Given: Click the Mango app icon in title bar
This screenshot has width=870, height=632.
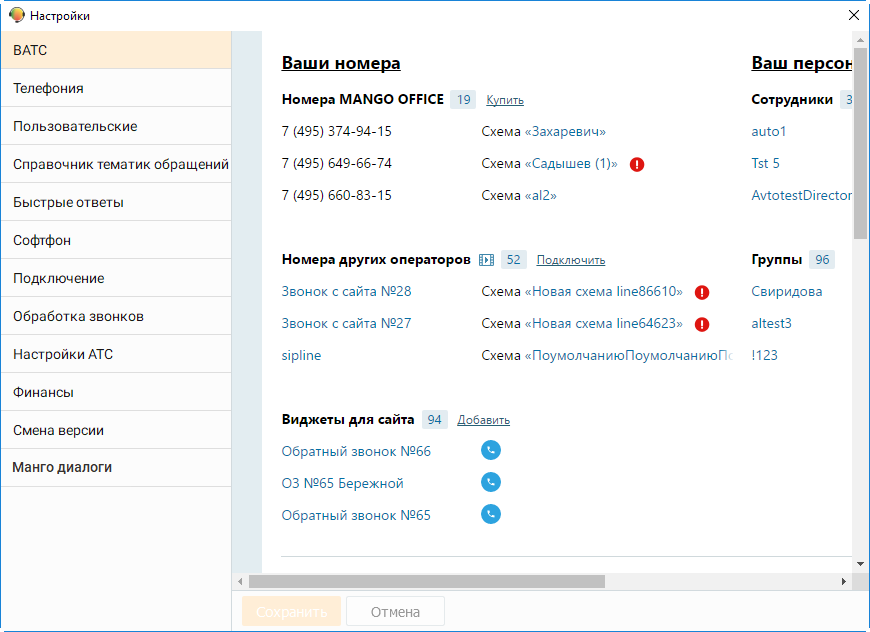Looking at the screenshot, I should tap(17, 15).
